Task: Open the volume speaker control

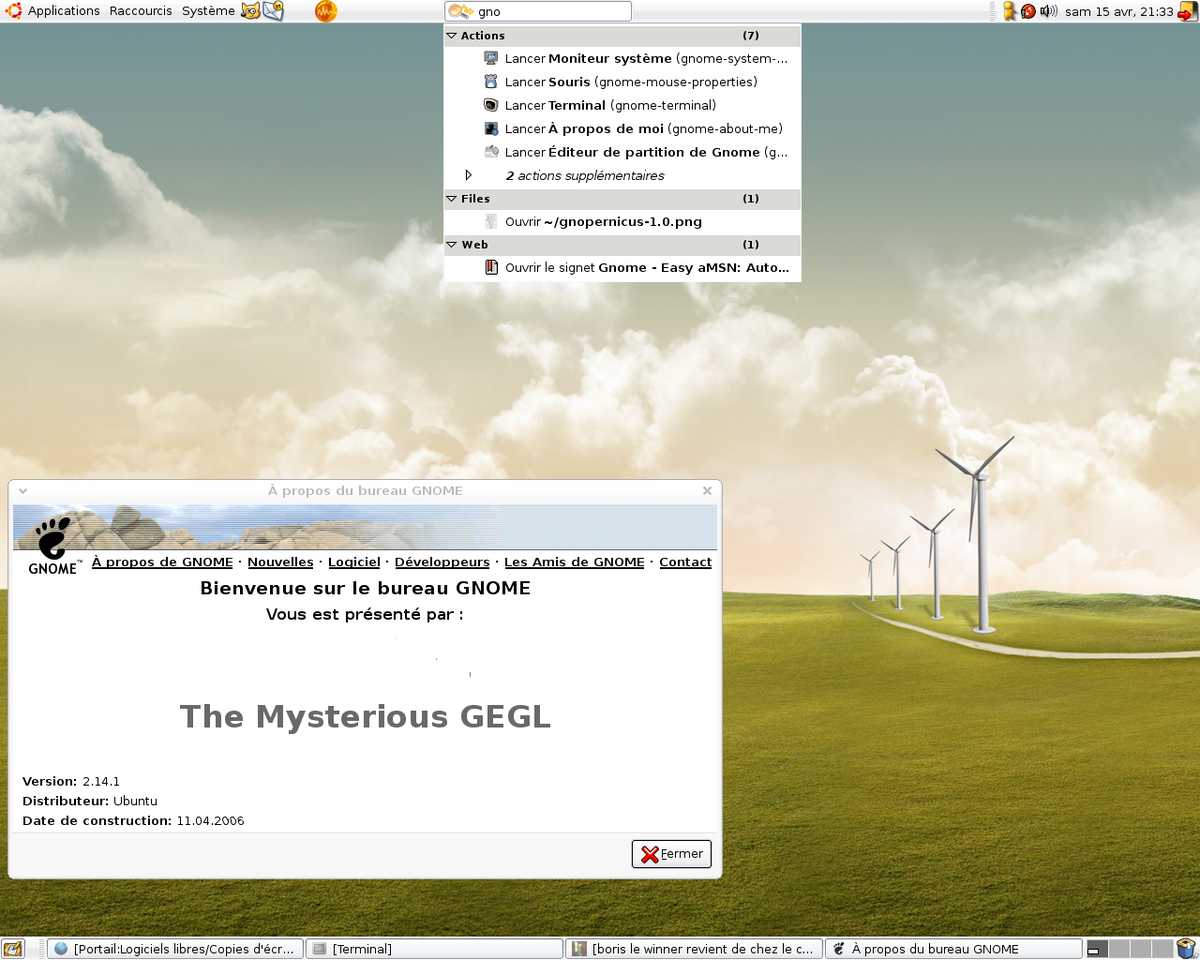Action: 1048,11
